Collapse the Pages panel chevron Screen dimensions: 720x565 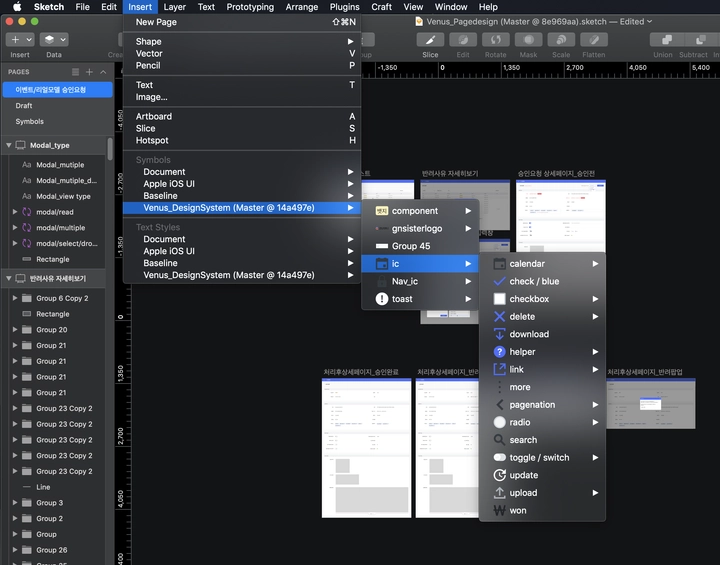[103, 72]
